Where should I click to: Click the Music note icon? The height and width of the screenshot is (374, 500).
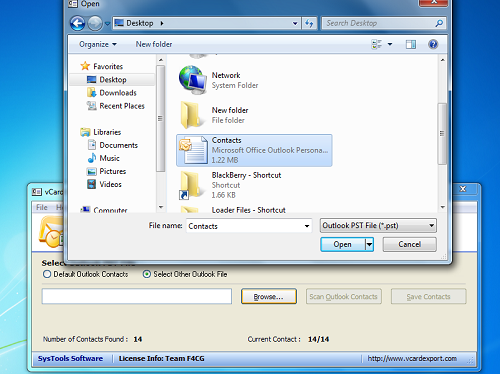(92, 158)
